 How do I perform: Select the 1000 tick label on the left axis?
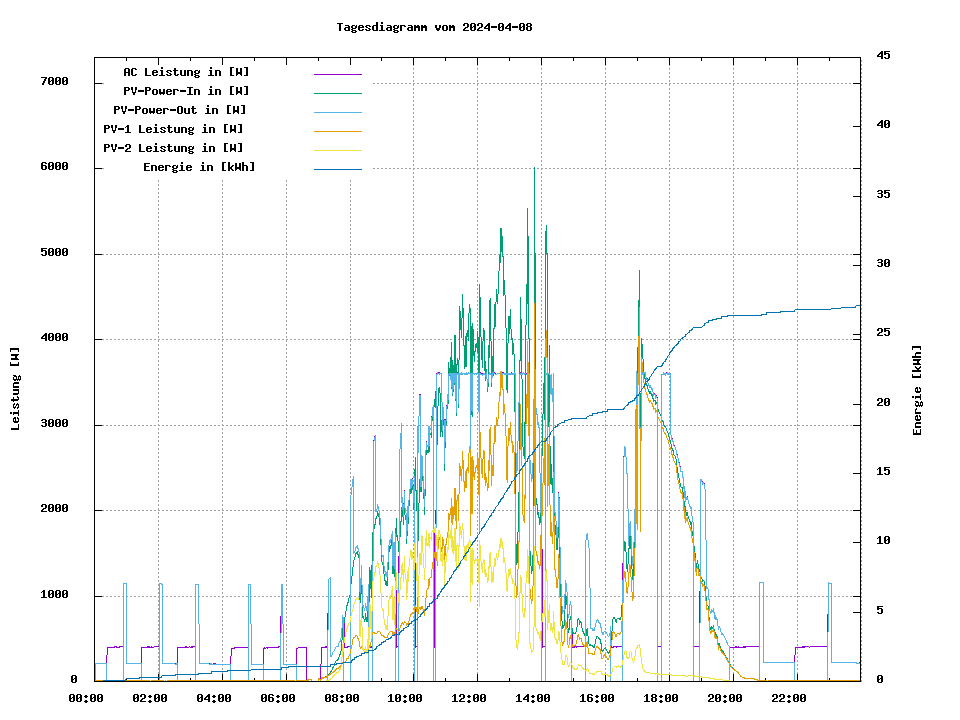tap(54, 596)
